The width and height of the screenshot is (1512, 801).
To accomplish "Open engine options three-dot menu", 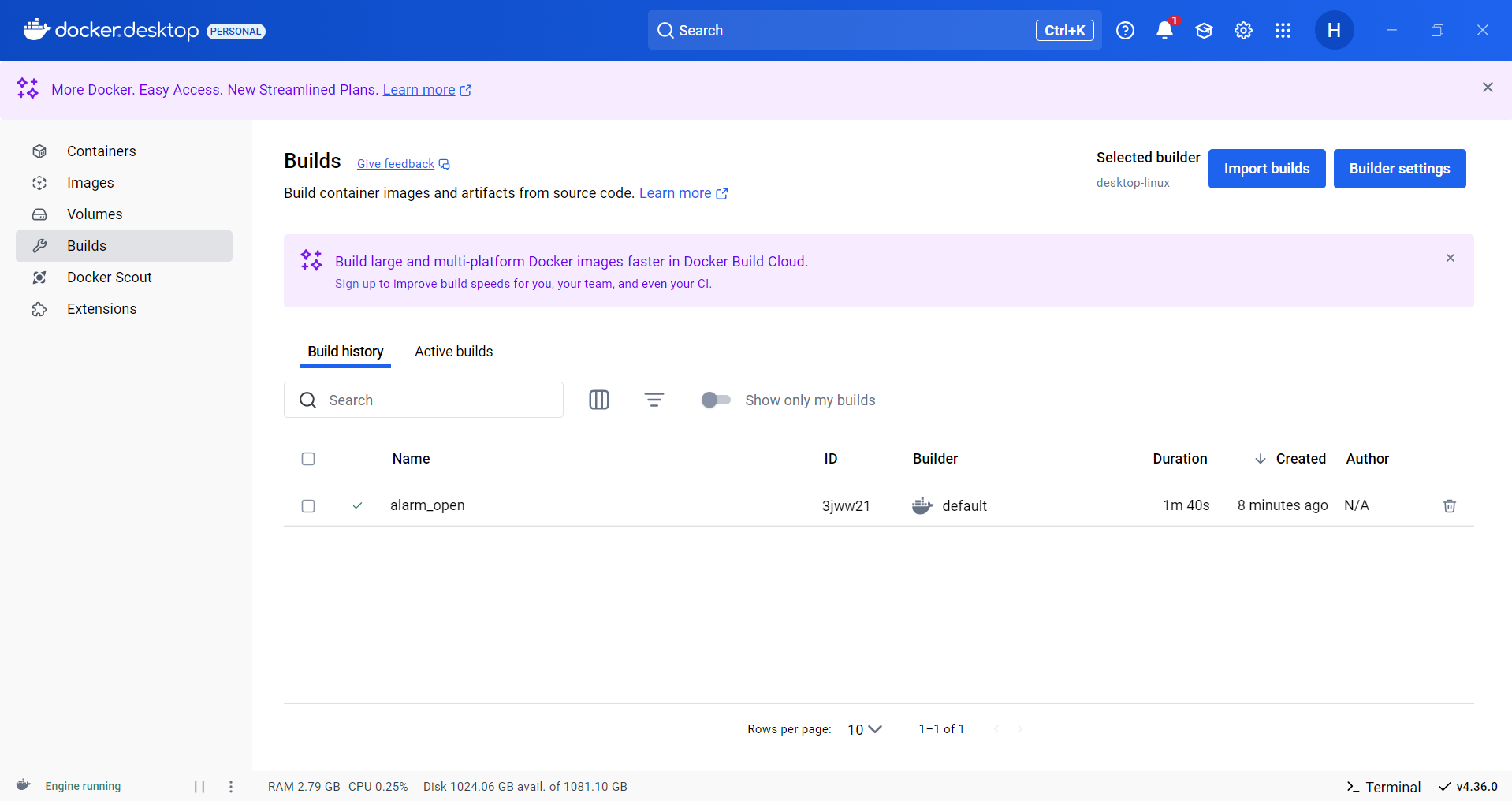I will click(x=231, y=786).
